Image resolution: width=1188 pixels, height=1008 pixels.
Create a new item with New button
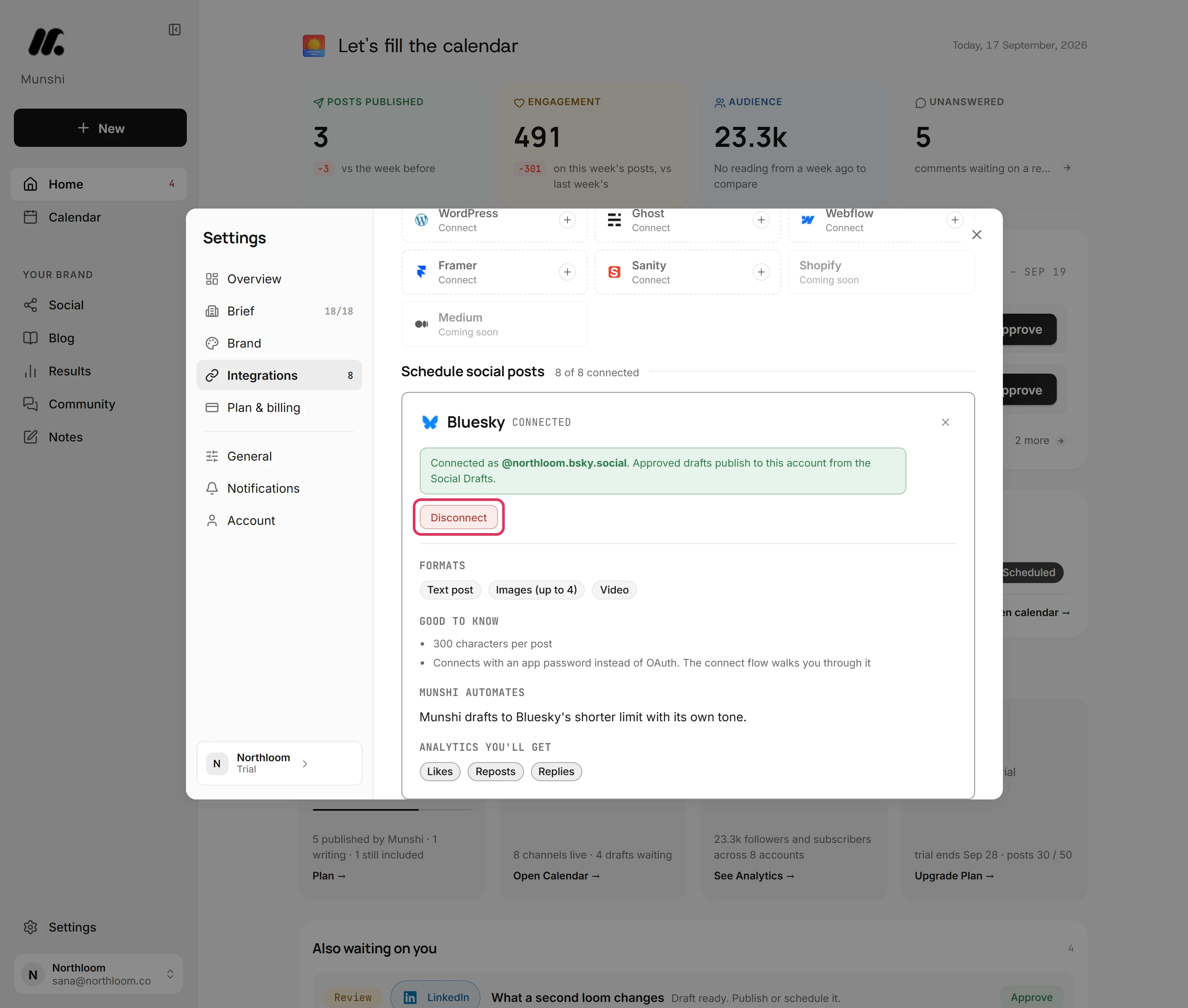tap(100, 128)
